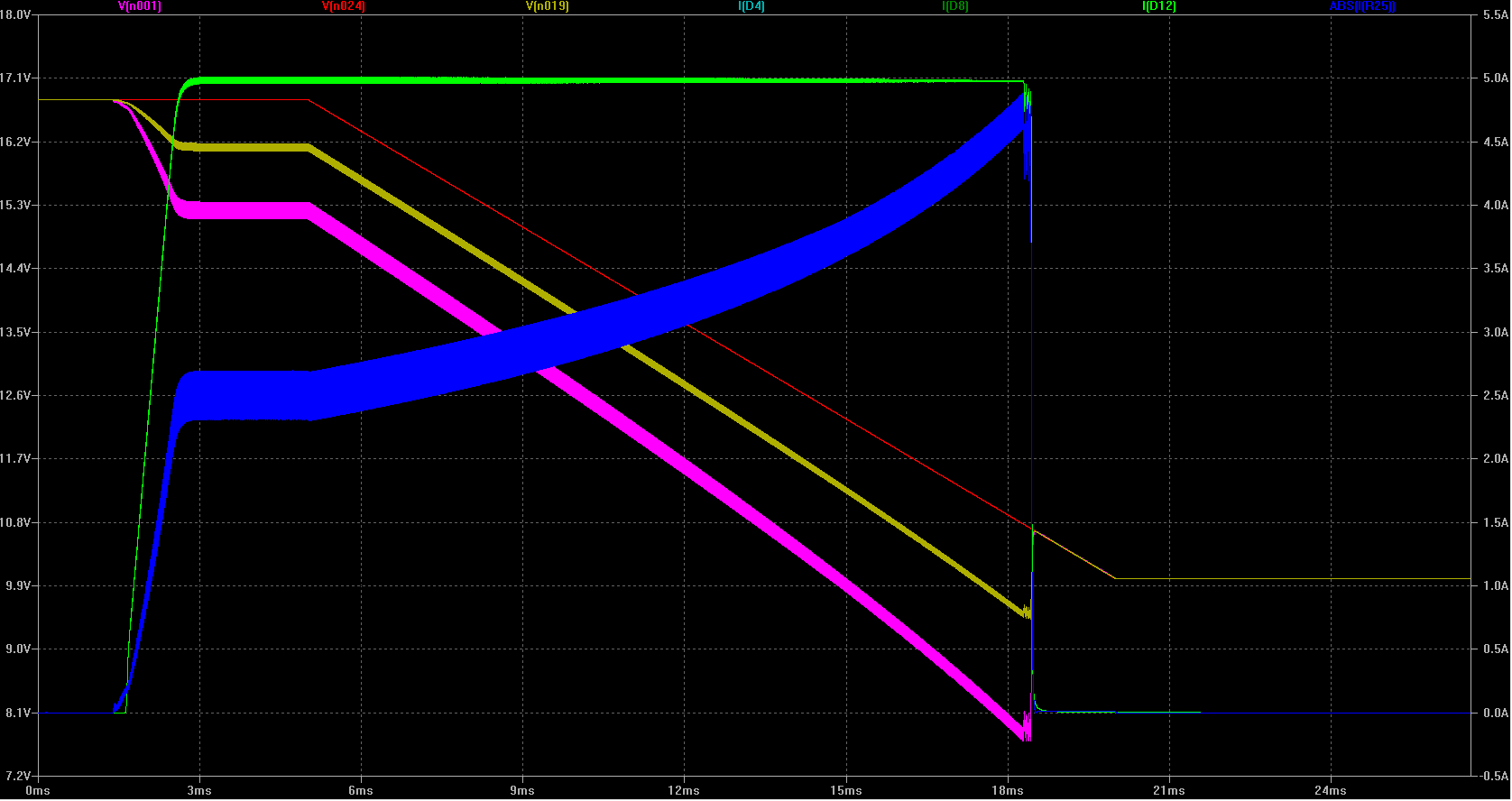Image resolution: width=1512 pixels, height=801 pixels.
Task: Click the blue ABS(I(R25)) trace label
Action: [x=1362, y=6]
